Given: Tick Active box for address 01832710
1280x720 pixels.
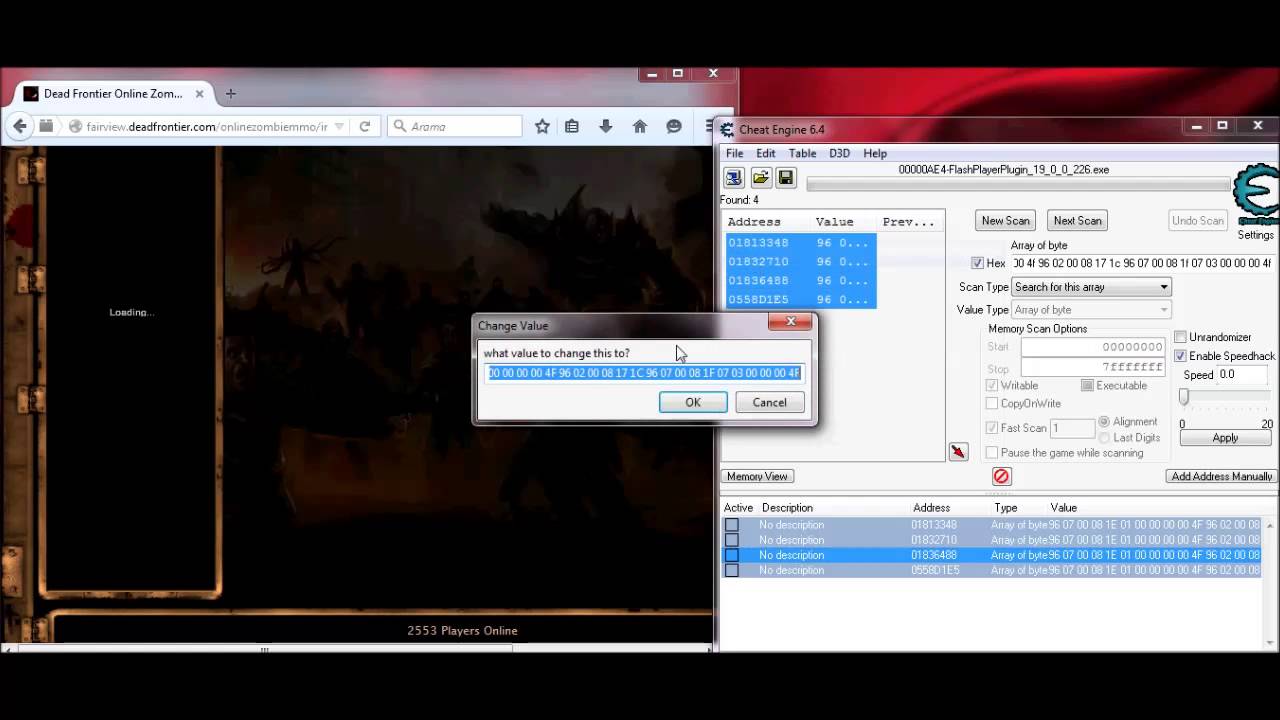Looking at the screenshot, I should click(732, 540).
